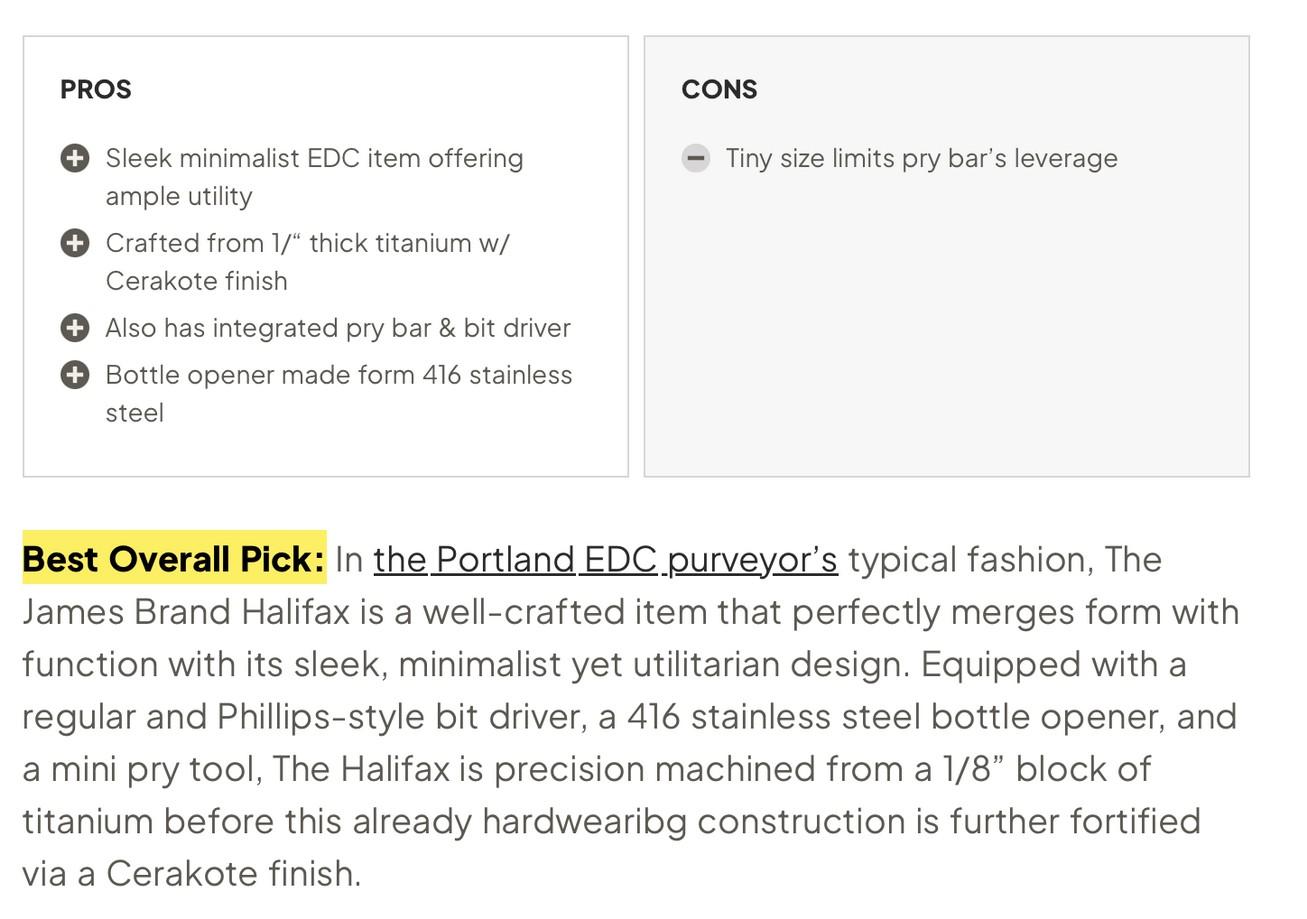Click the "Tiny size limits pry bar's leverage" text
Image resolution: width=1307 pixels, height=919 pixels.
pyautogui.click(x=921, y=158)
